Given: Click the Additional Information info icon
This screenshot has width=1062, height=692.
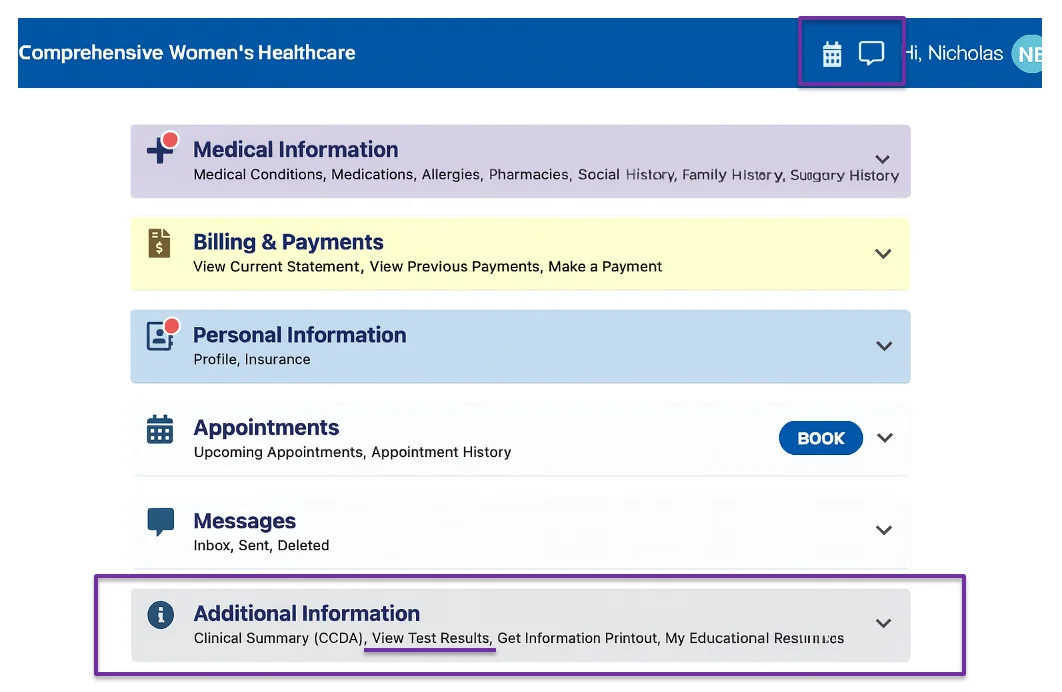Looking at the screenshot, I should pyautogui.click(x=160, y=615).
